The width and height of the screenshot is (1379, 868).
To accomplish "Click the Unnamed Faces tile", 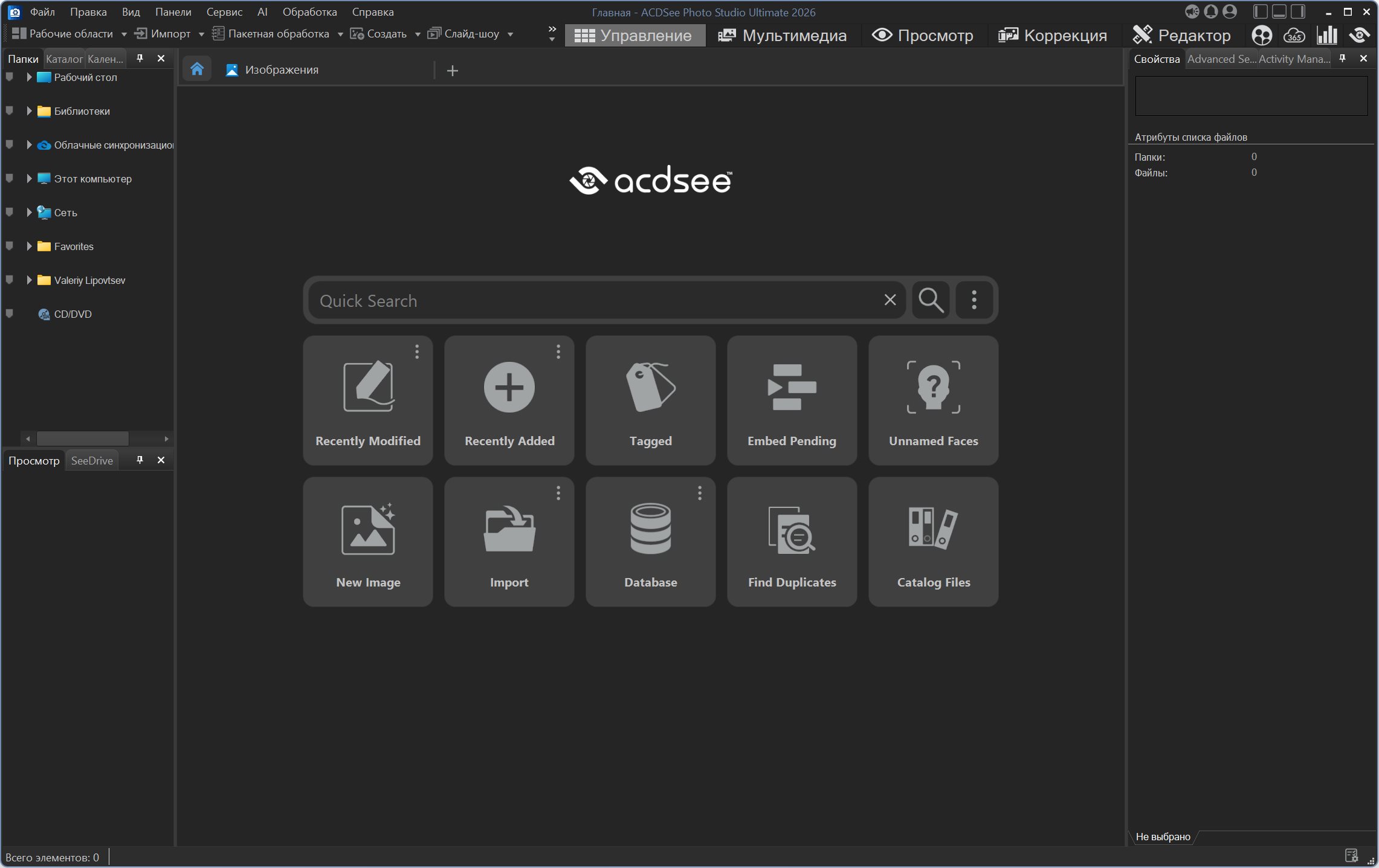I will click(x=933, y=400).
